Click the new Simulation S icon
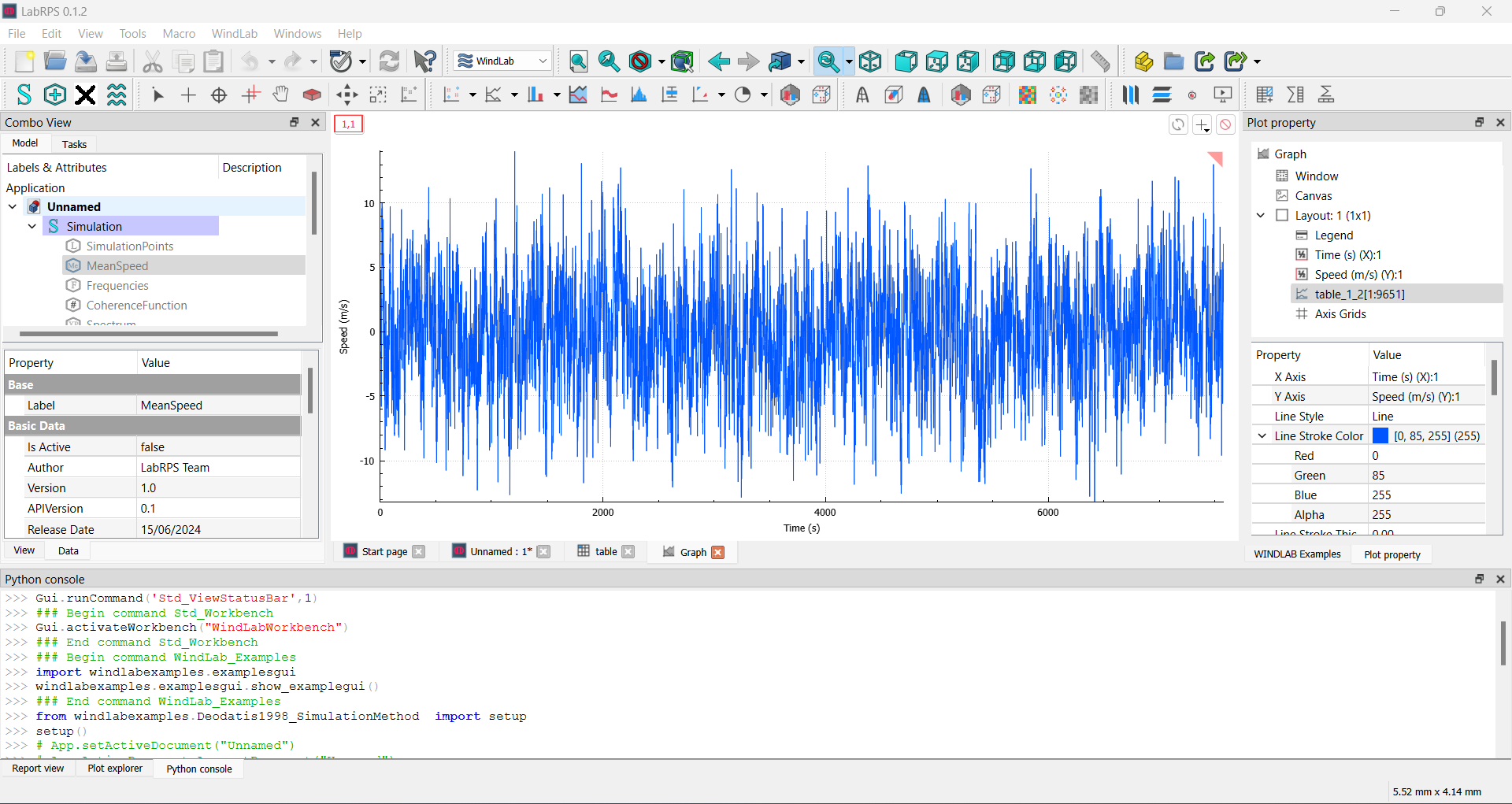 24,95
